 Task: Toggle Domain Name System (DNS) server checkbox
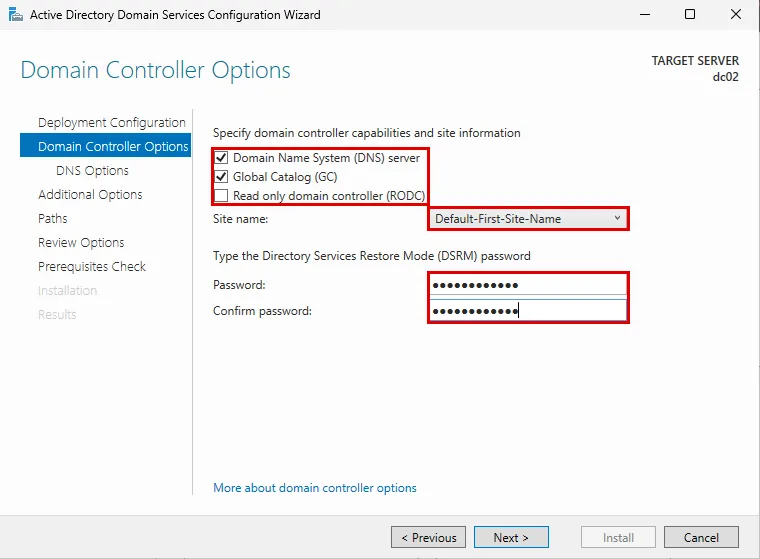pos(221,158)
